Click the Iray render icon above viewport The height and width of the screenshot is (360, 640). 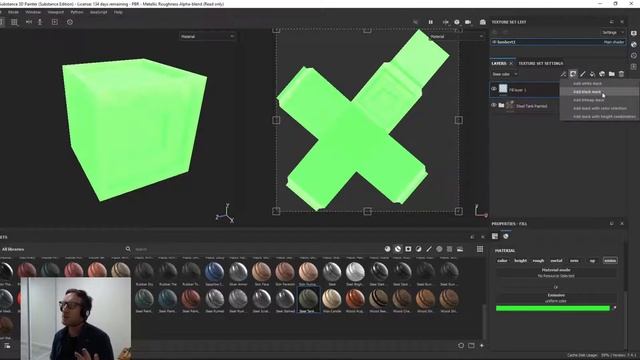482,22
